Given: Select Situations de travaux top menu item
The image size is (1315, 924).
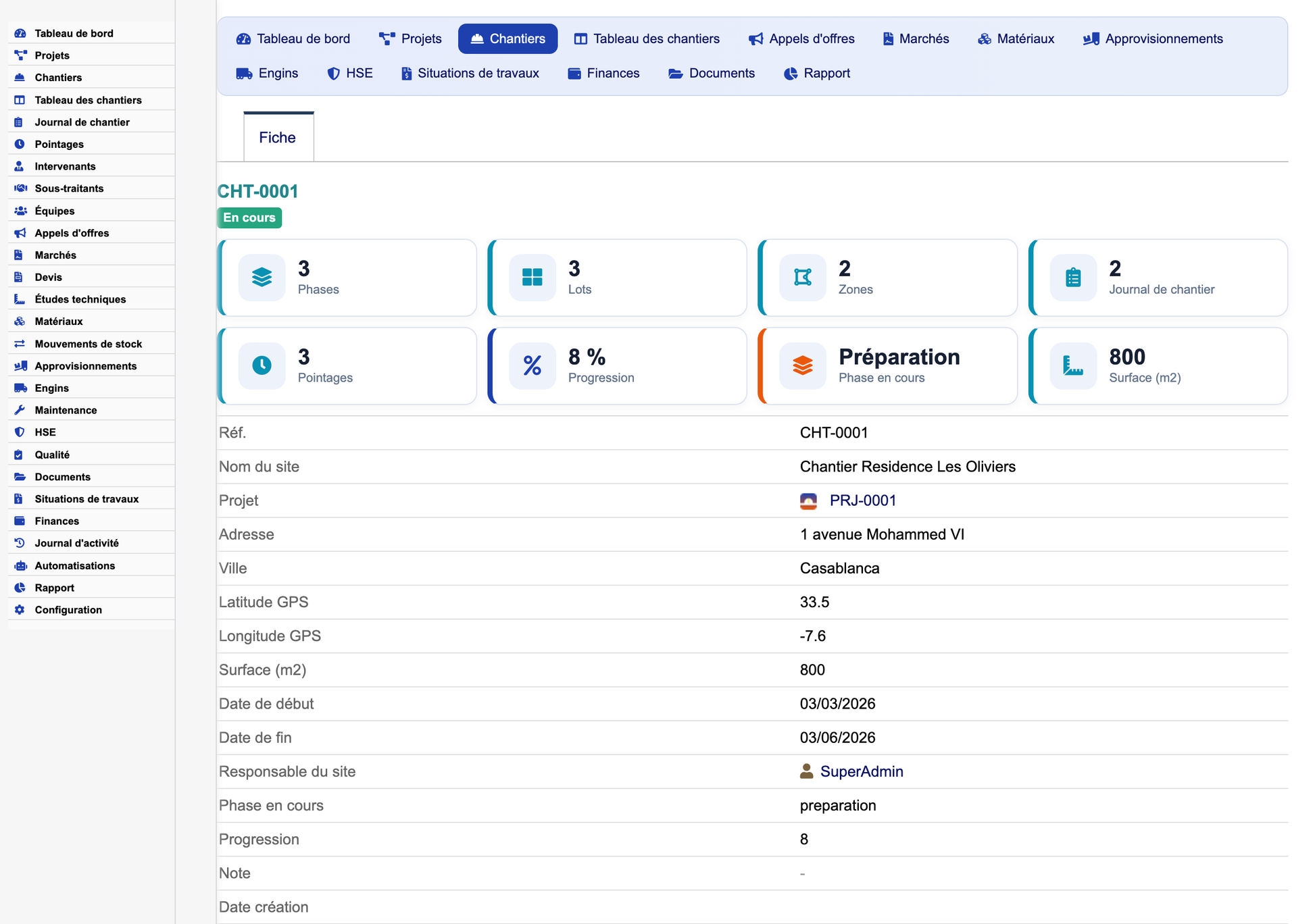Looking at the screenshot, I should [470, 73].
